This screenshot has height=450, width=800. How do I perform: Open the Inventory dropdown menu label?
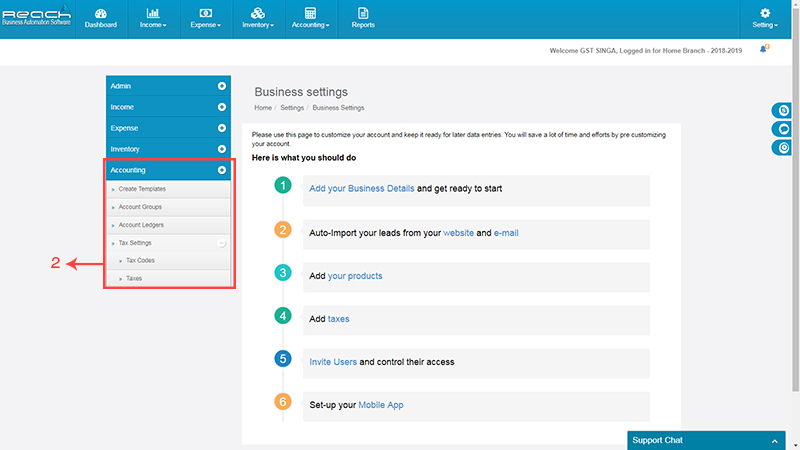coord(258,25)
